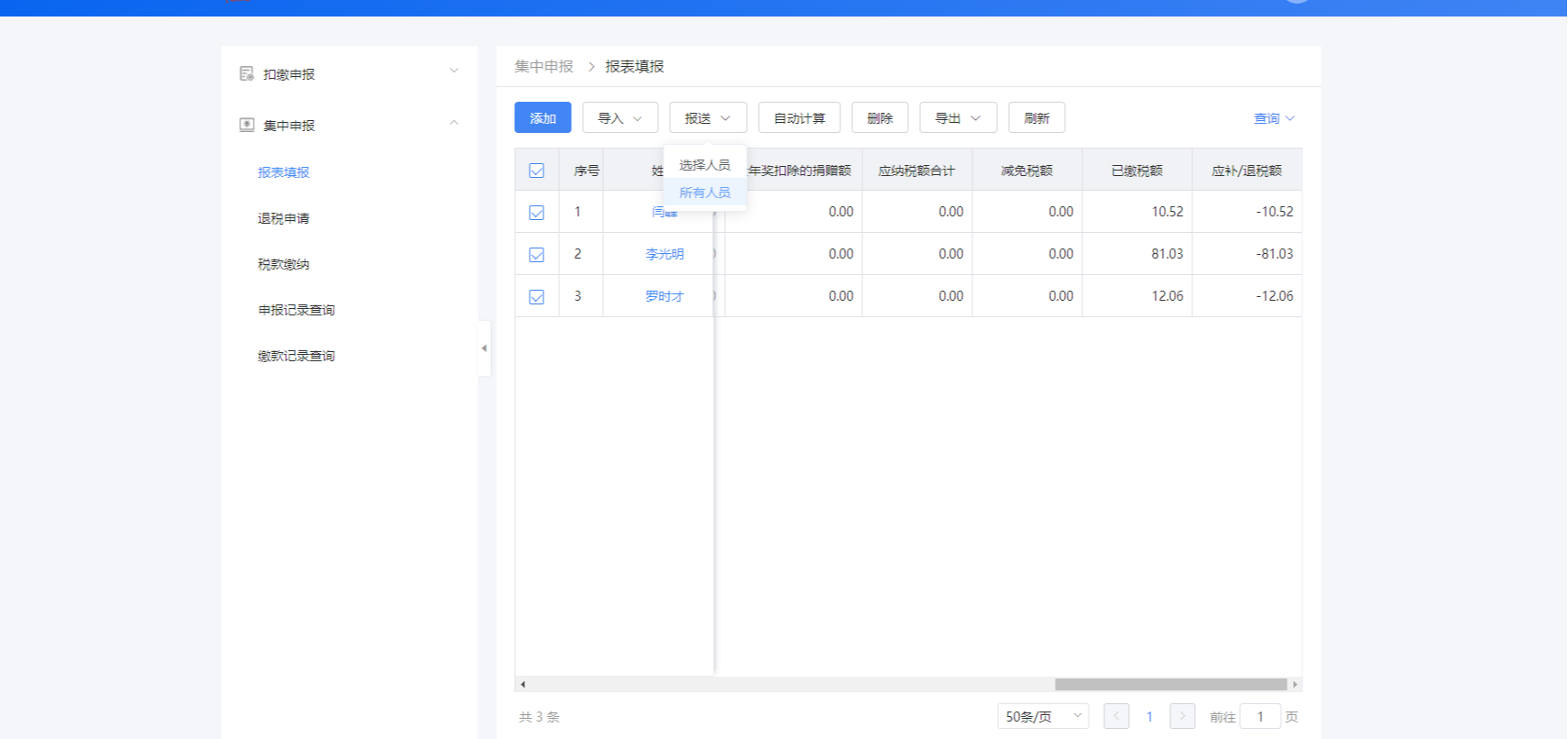Open the 导入 dropdown button
Screen dimensions: 1568x739
coord(620,118)
